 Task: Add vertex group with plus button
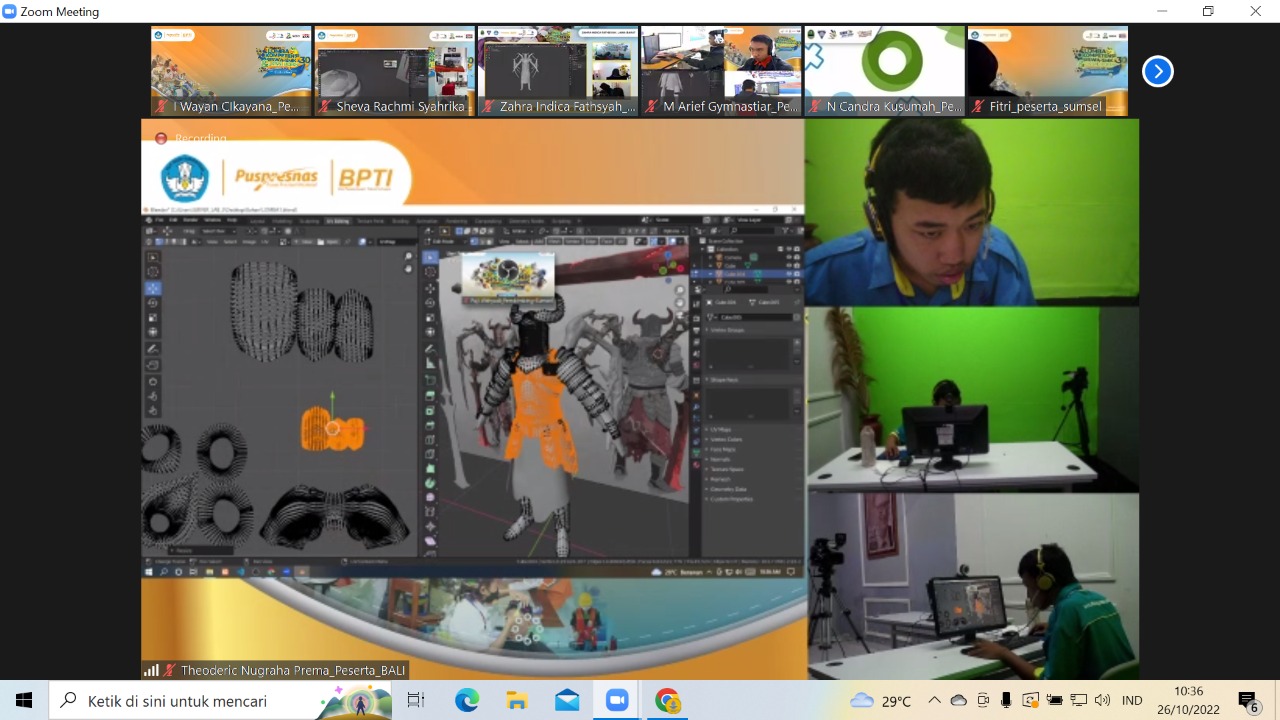[797, 341]
